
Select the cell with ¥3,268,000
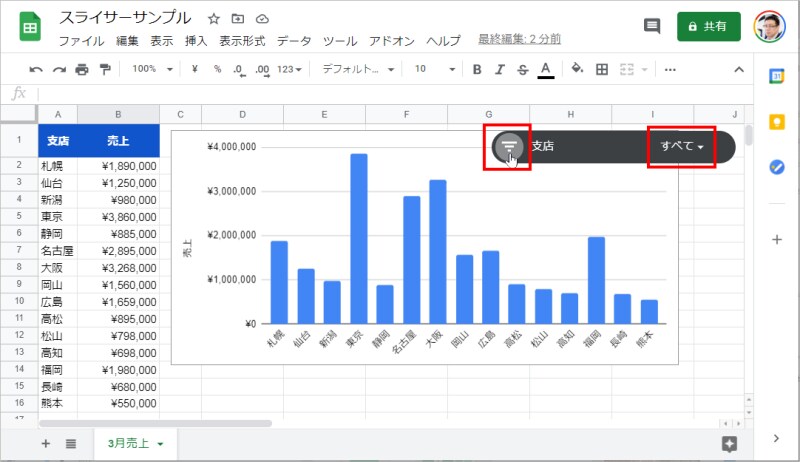pyautogui.click(x=118, y=268)
